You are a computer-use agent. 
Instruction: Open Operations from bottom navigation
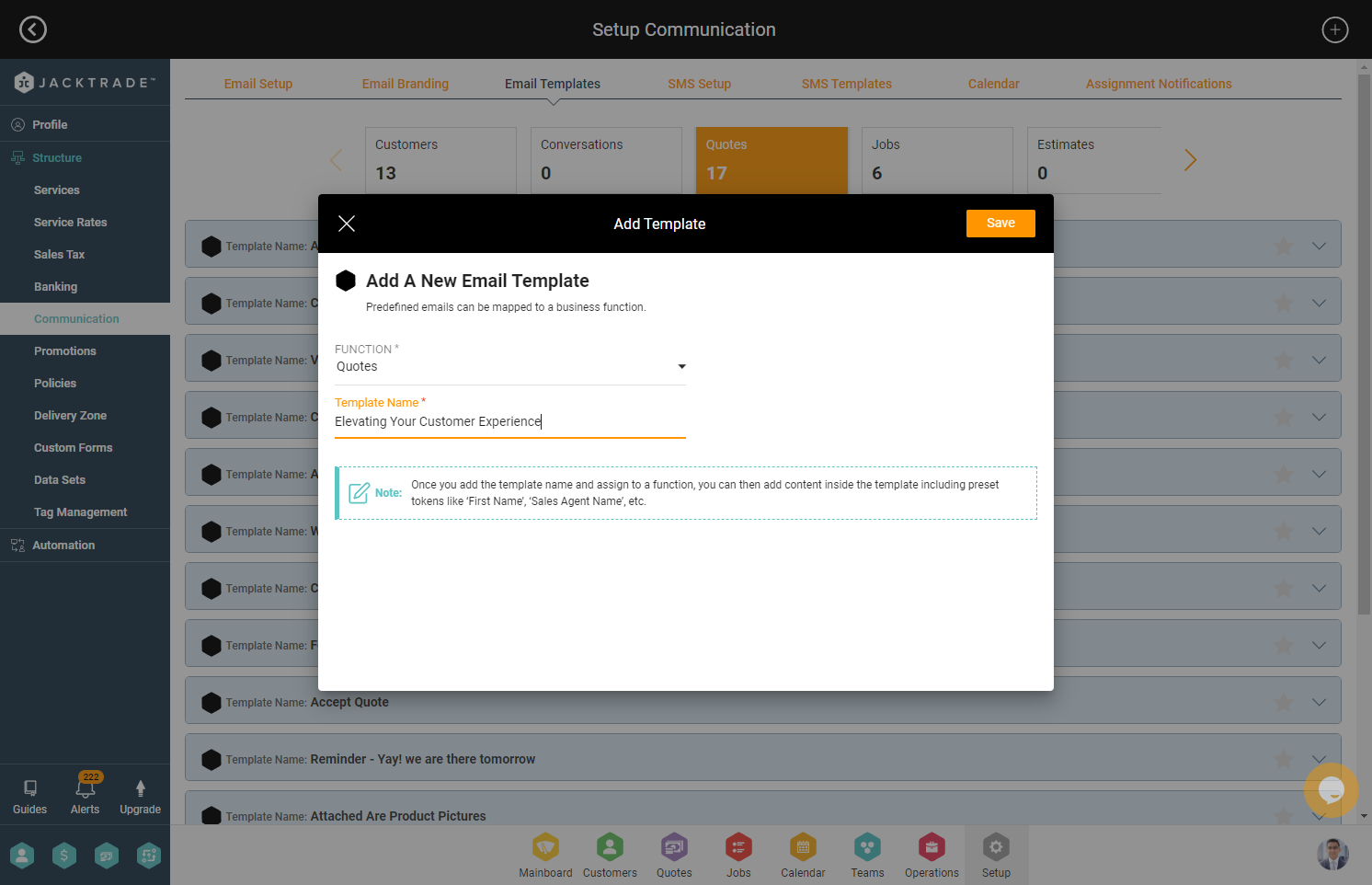tap(932, 856)
